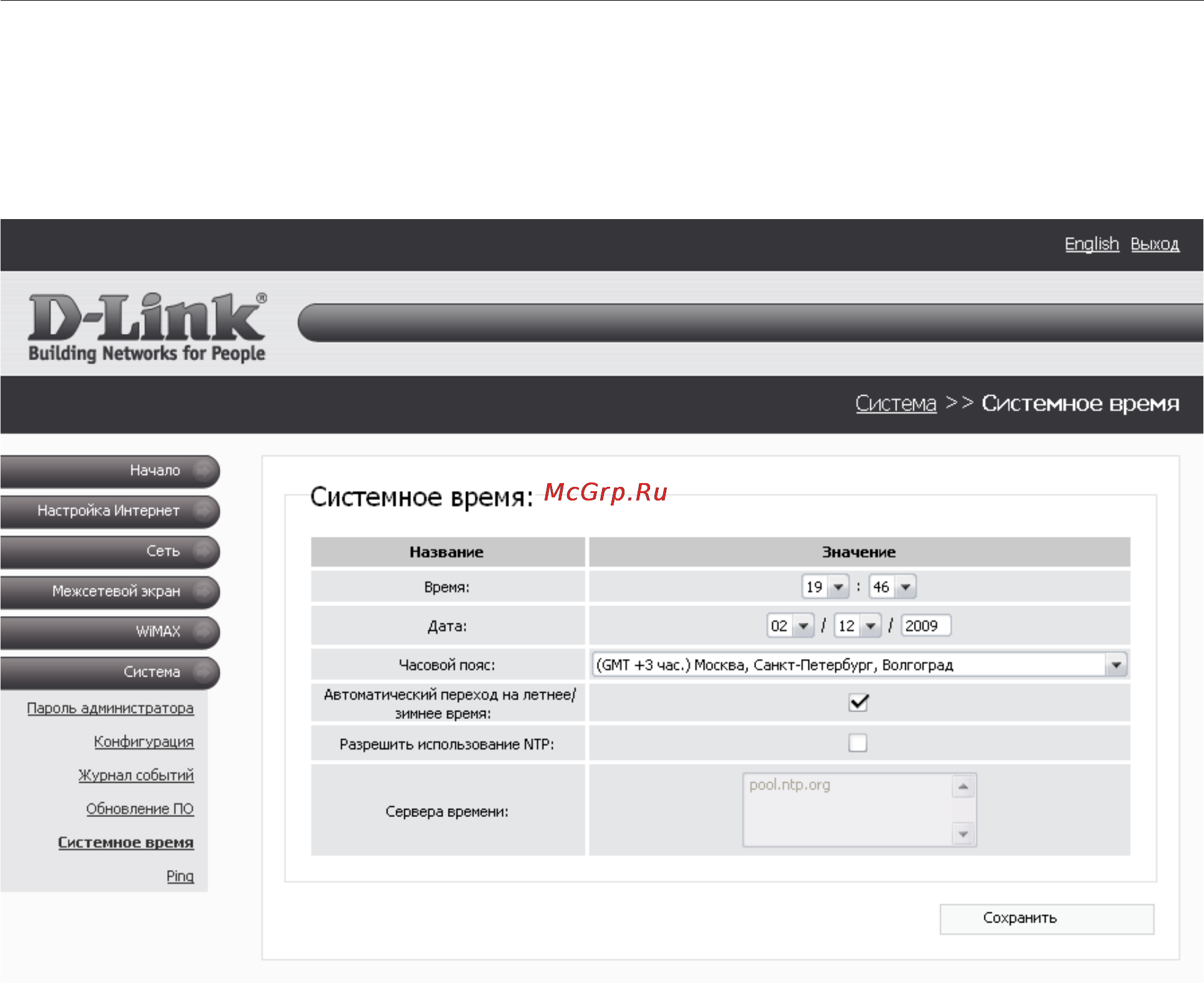The image size is (1204, 983).
Task: Toggle automatic summer/winter time checkbox
Action: coord(858,702)
